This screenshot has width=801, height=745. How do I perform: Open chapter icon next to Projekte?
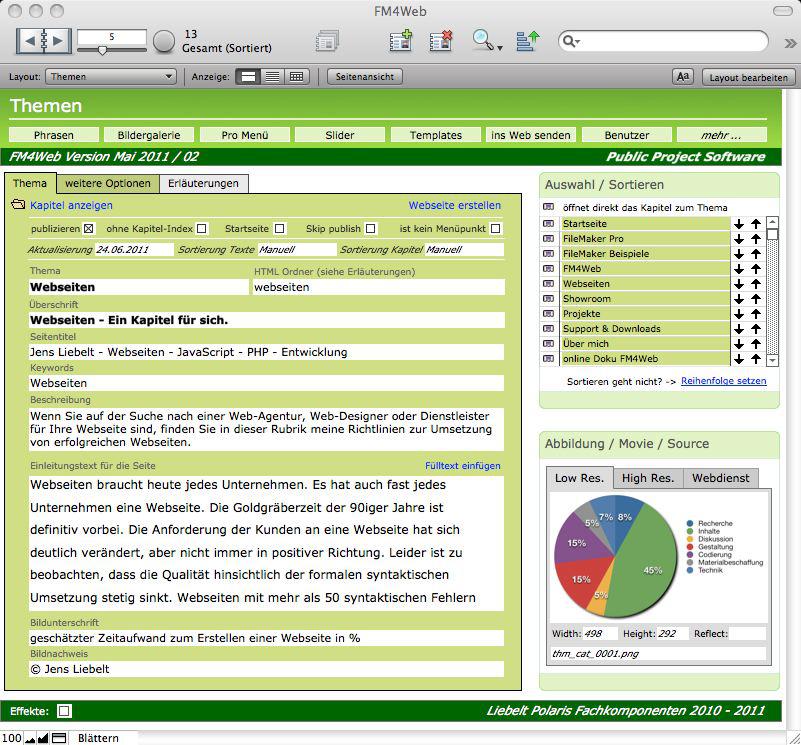coord(548,314)
